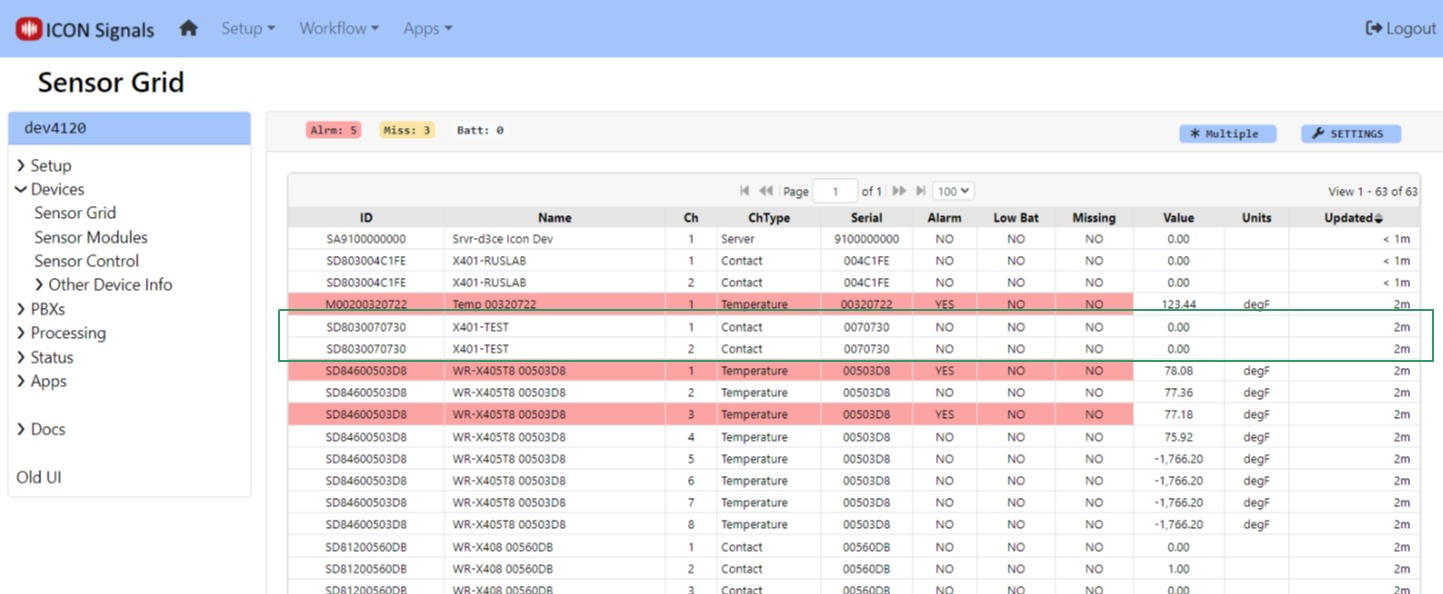Open the Workflow navbar dropdown
The image size is (1443, 594).
[x=339, y=28]
